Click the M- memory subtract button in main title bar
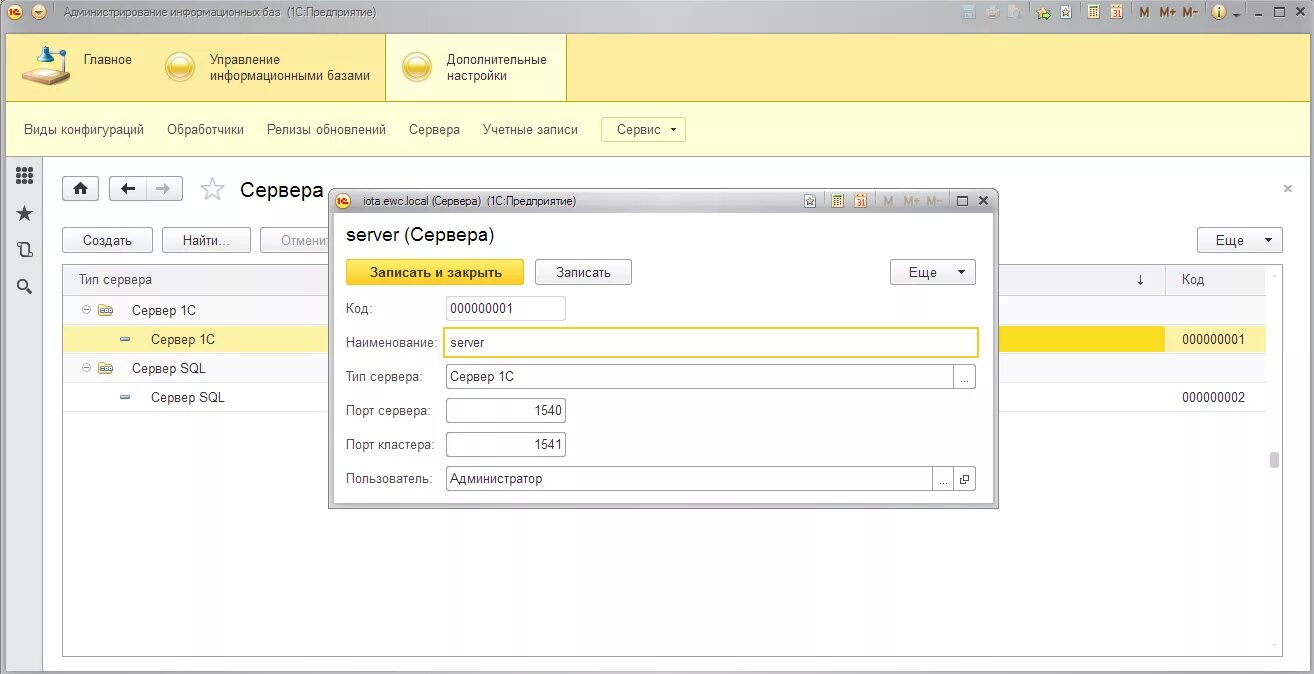 [1190, 12]
